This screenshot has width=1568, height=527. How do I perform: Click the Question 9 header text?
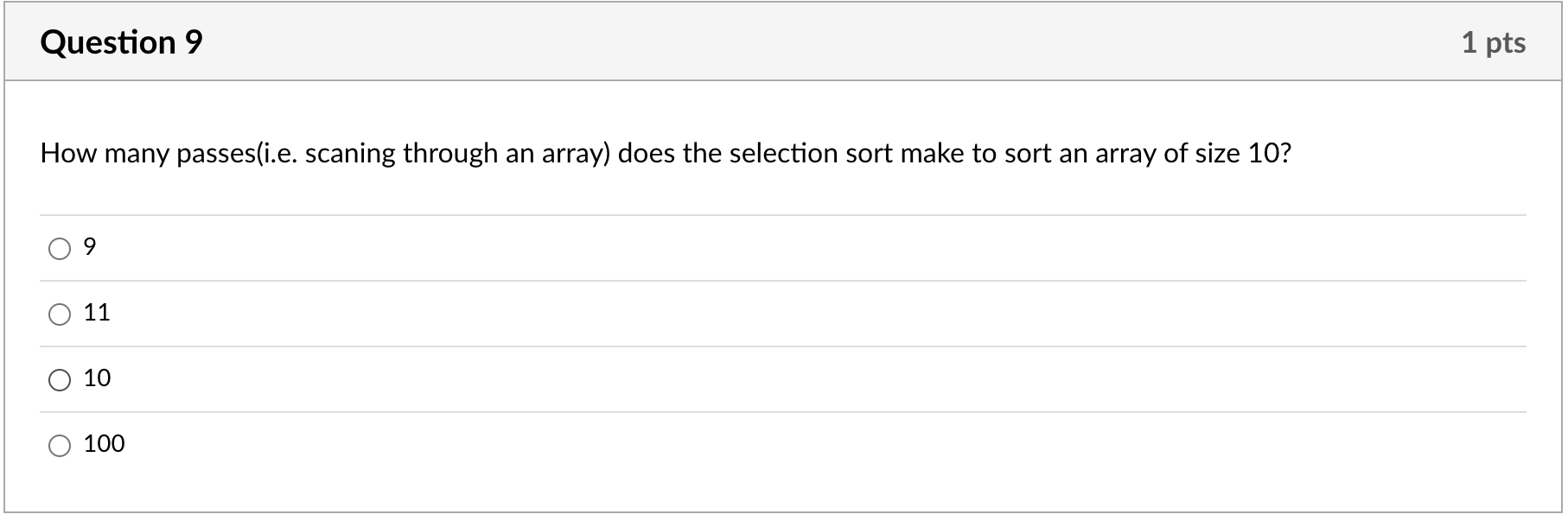(121, 41)
